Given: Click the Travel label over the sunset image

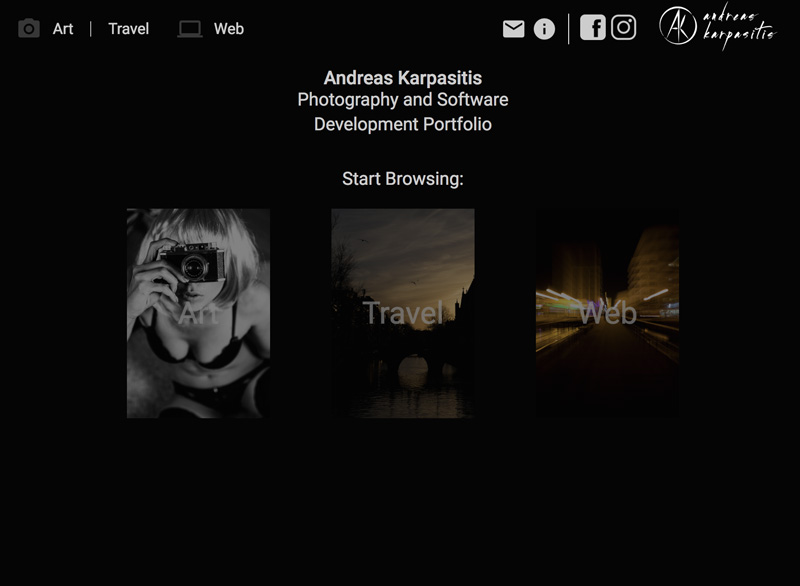Looking at the screenshot, I should (403, 313).
